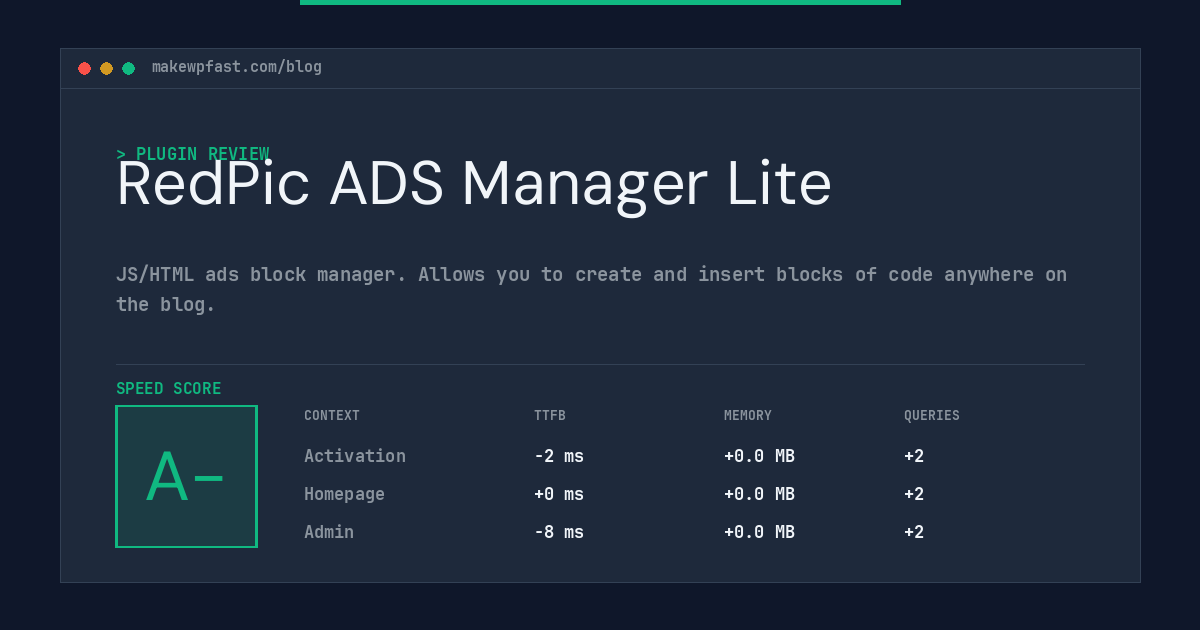Screen dimensions: 1200x630
Task: Click the makewpfast.com/blog address text
Action: click(237, 67)
